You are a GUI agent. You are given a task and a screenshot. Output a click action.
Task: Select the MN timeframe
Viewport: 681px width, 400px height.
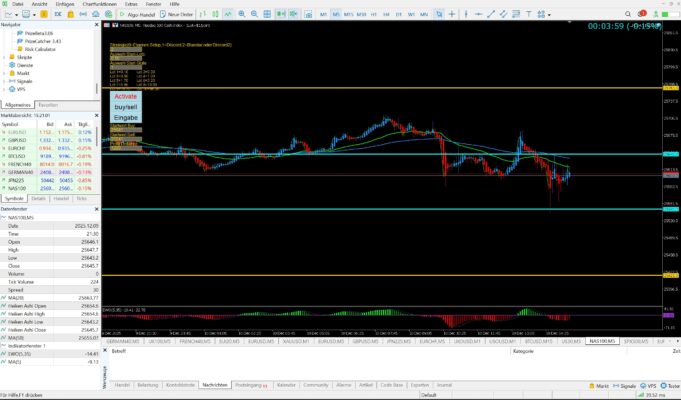[424, 14]
